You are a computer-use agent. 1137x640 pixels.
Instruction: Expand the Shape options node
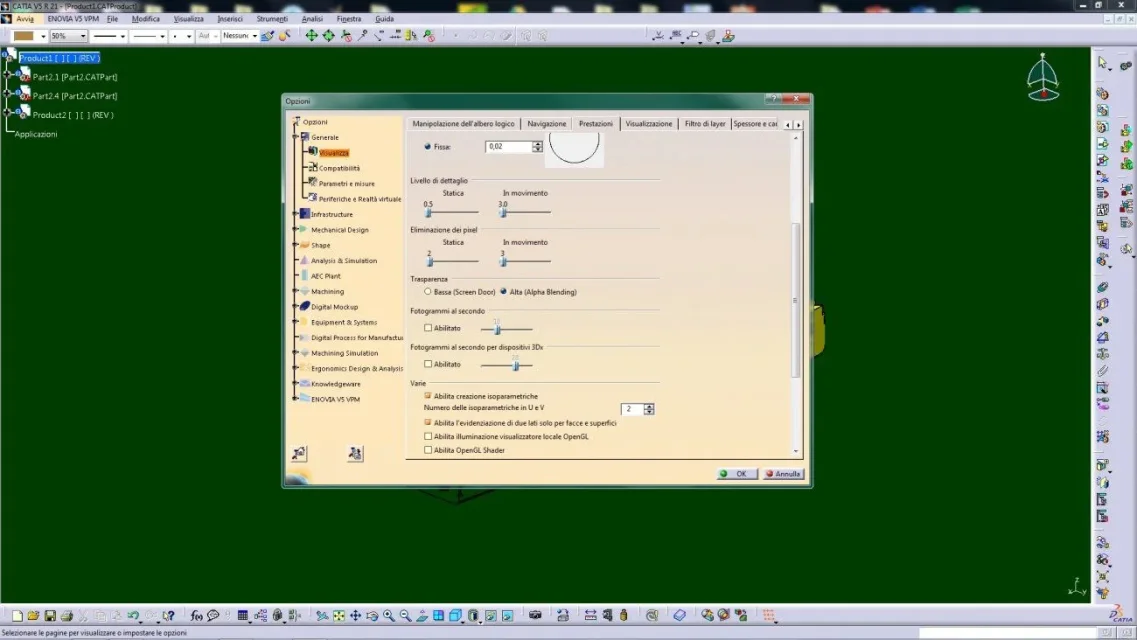(x=295, y=245)
